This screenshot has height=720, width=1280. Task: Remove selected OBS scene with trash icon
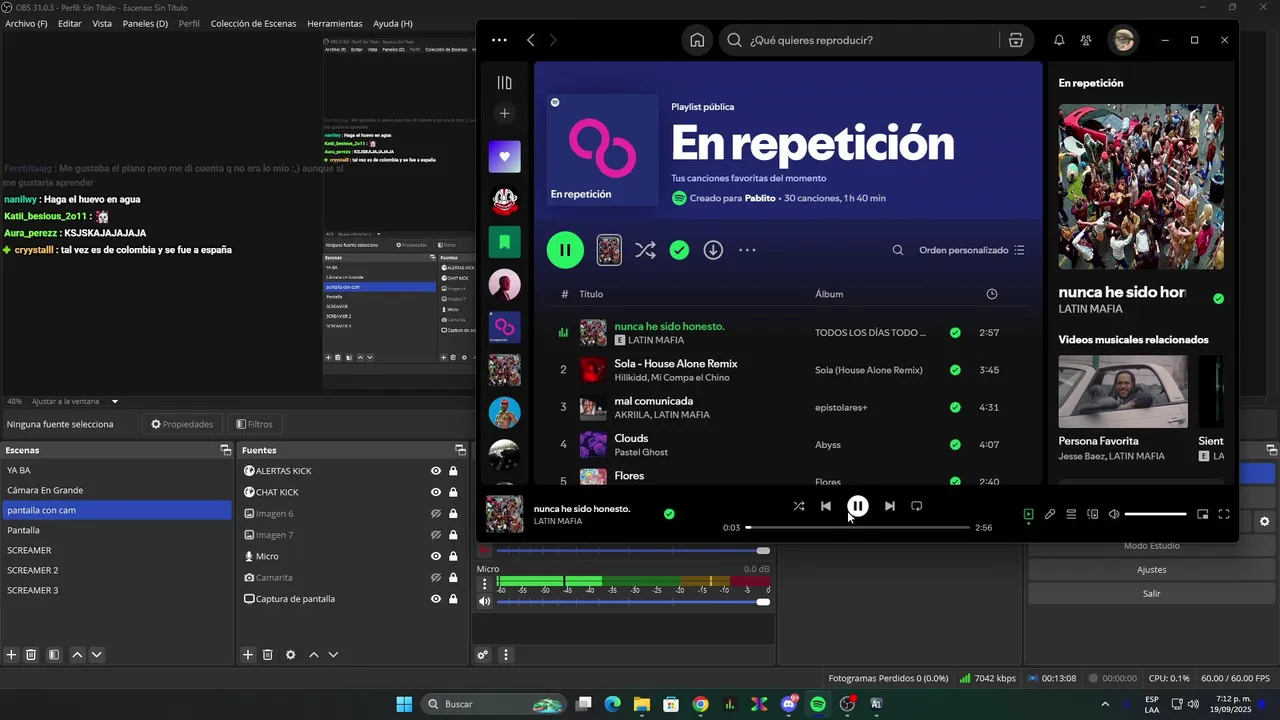pyautogui.click(x=31, y=655)
